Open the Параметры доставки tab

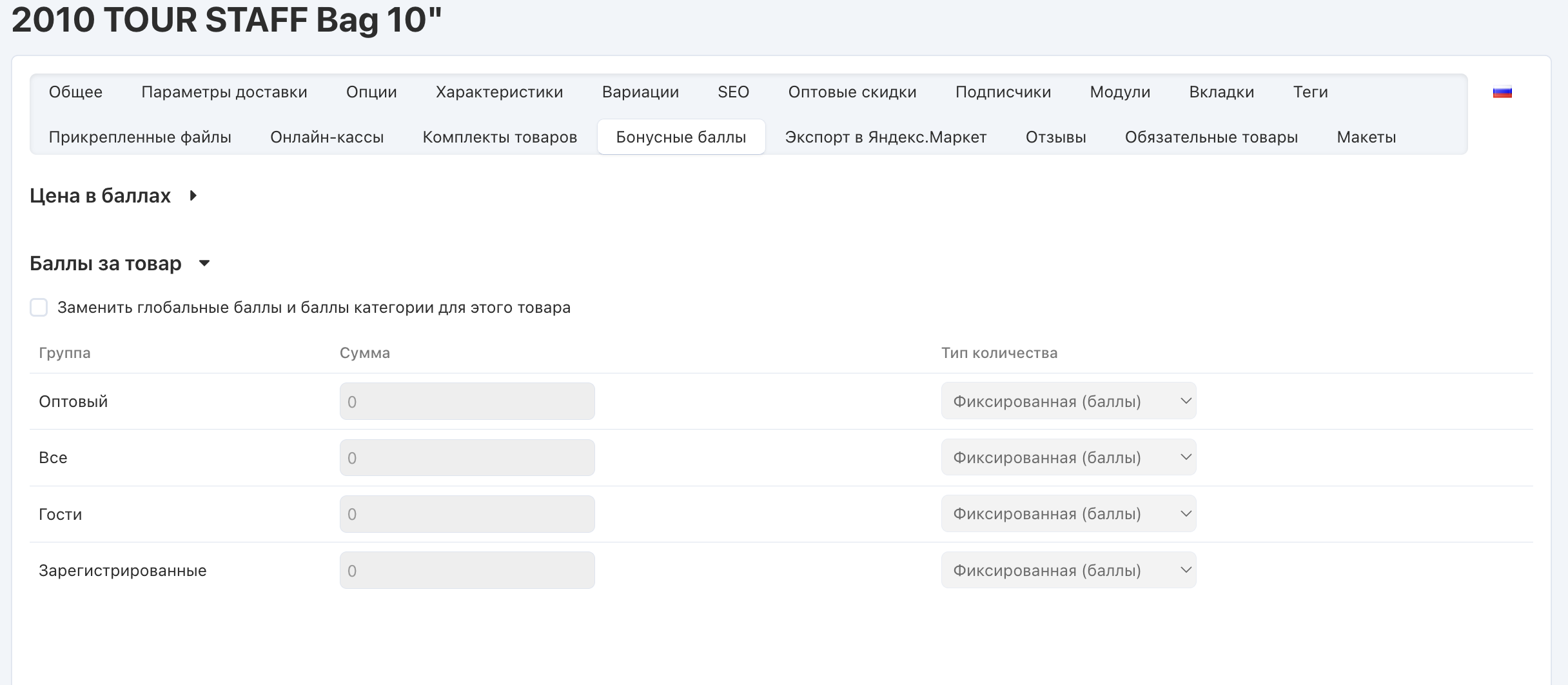(224, 92)
